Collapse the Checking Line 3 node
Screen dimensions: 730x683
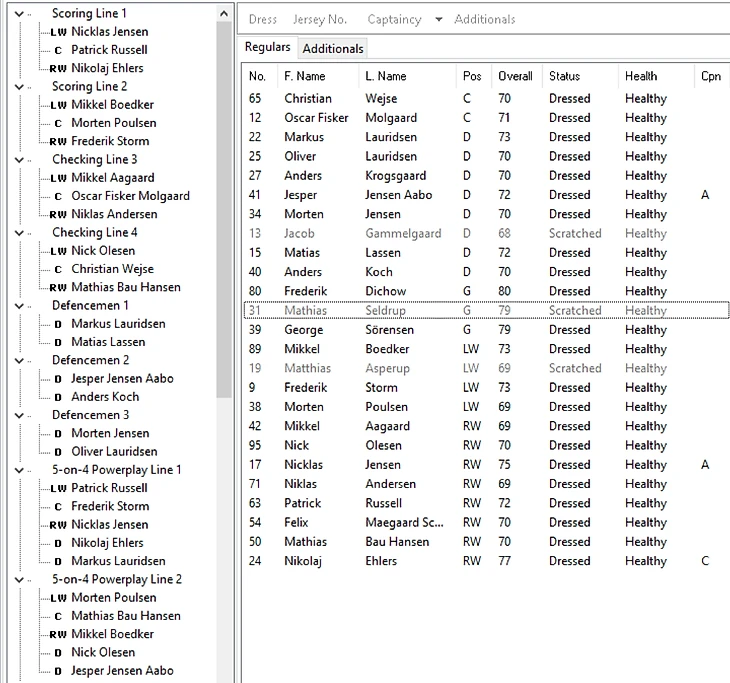(x=19, y=160)
